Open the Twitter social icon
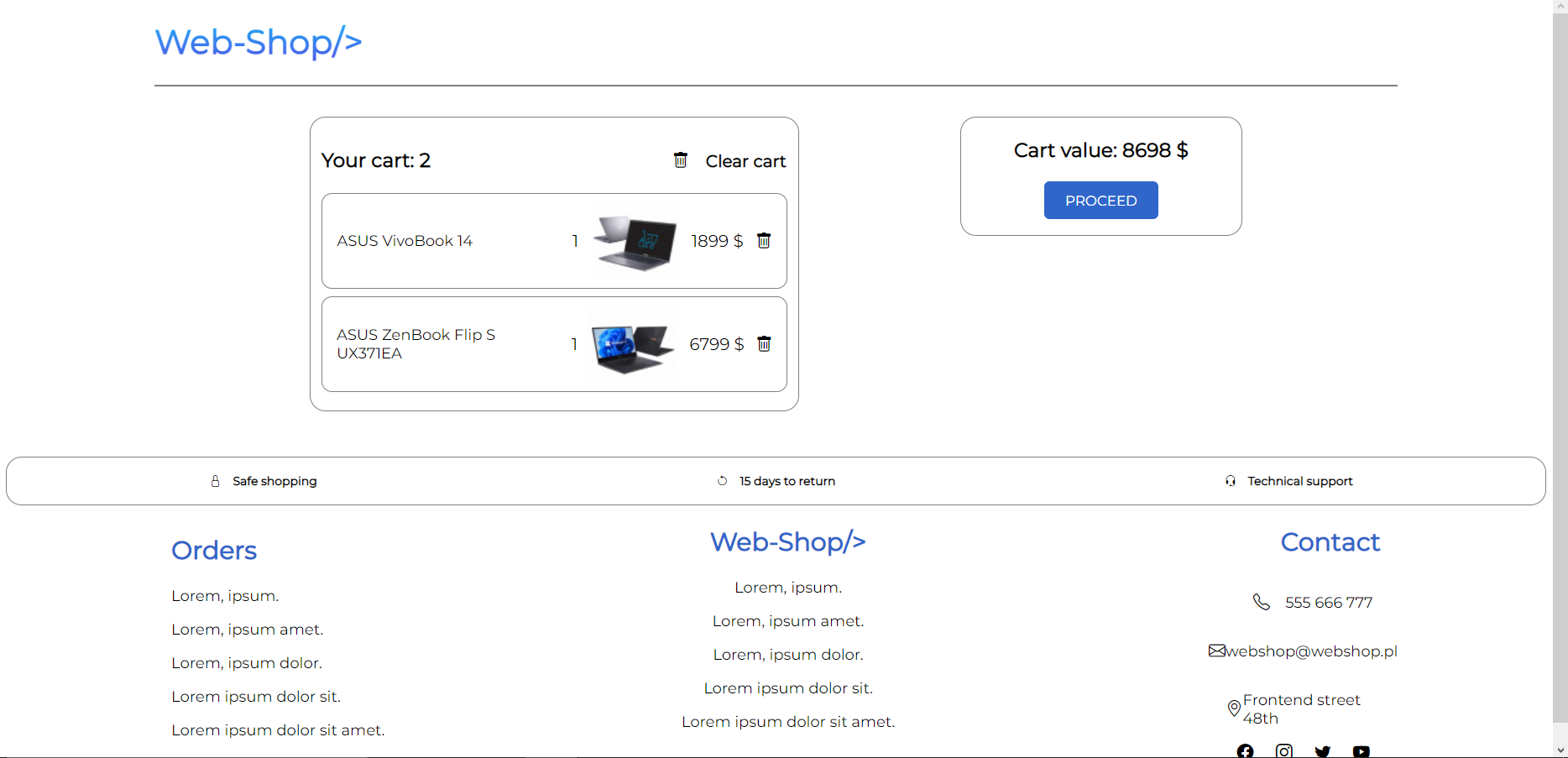 point(1322,751)
